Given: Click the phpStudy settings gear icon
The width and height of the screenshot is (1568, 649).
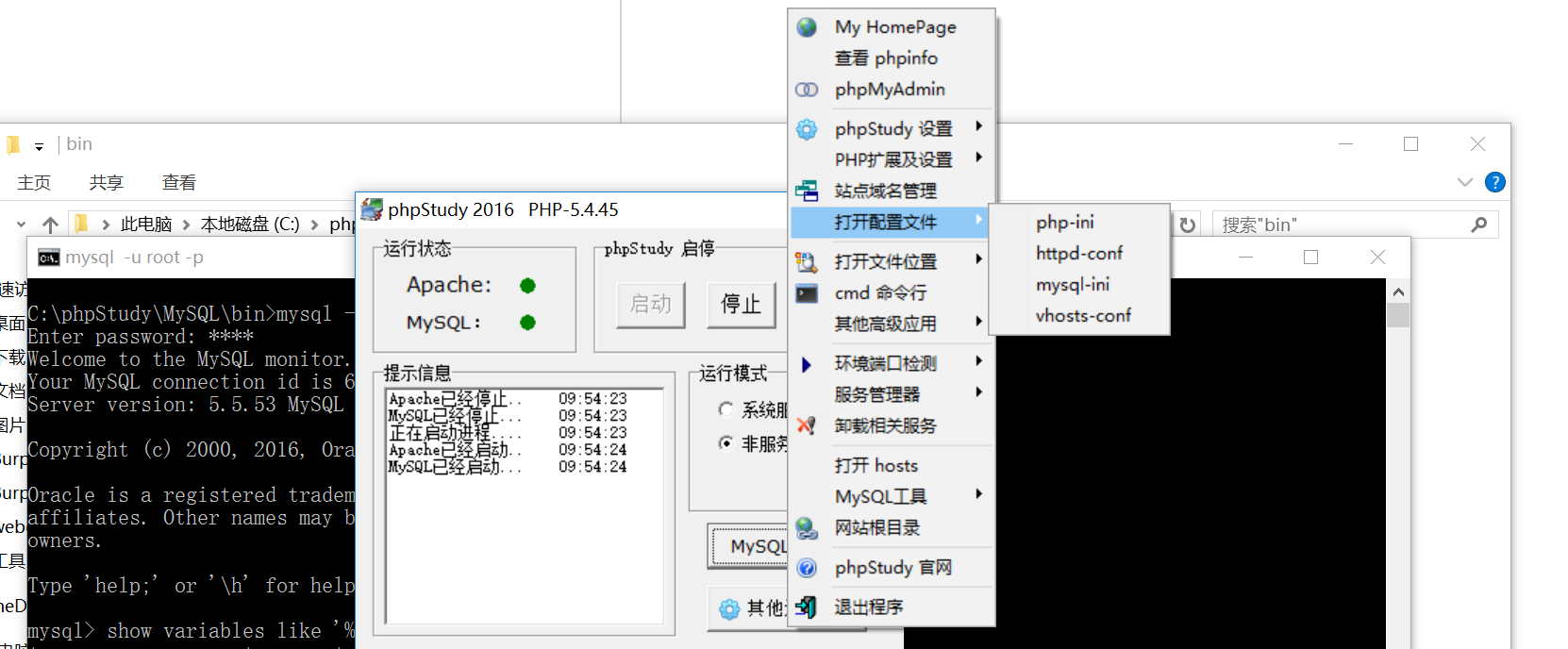Looking at the screenshot, I should (x=807, y=129).
